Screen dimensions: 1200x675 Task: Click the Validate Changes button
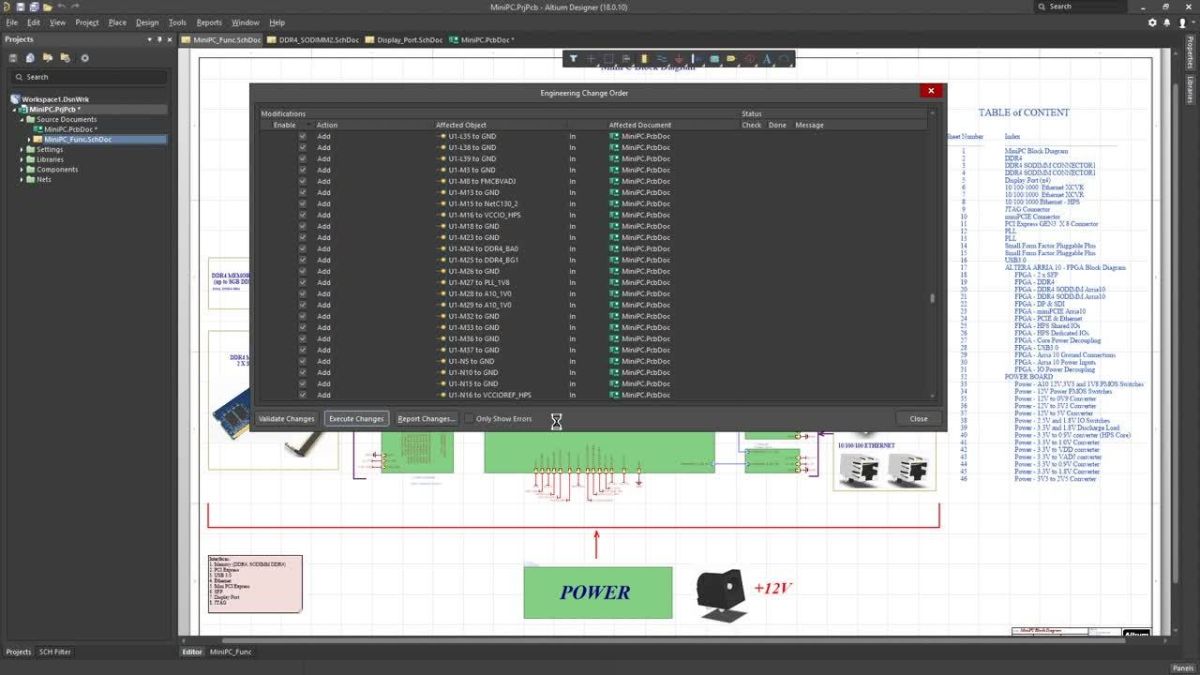[x=287, y=419]
